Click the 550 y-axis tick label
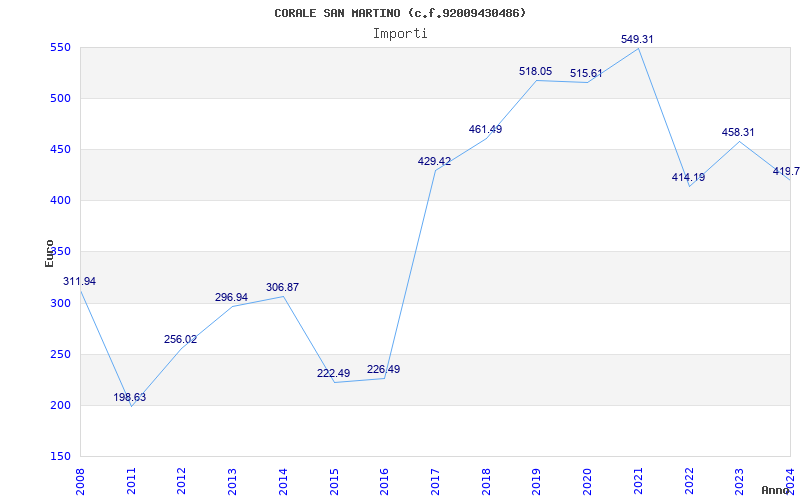Viewport: 800px width, 500px height. tap(60, 48)
